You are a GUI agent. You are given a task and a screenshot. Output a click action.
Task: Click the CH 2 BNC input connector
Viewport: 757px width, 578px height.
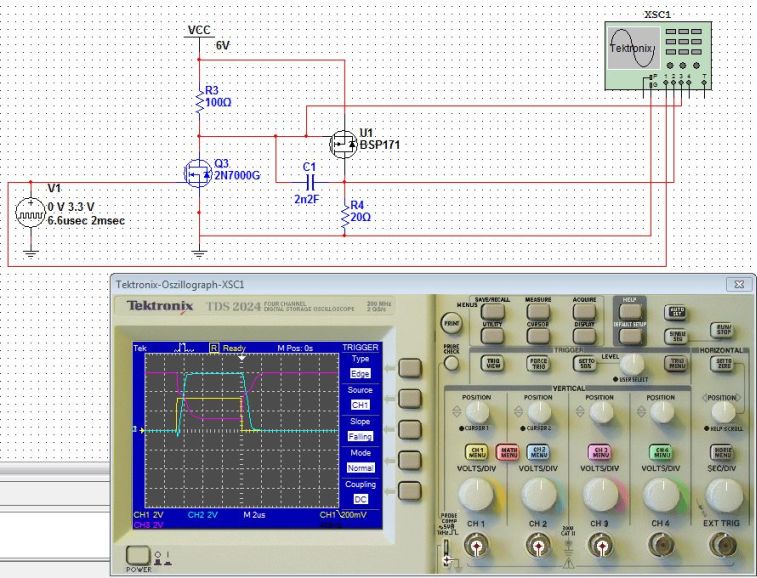pyautogui.click(x=538, y=546)
